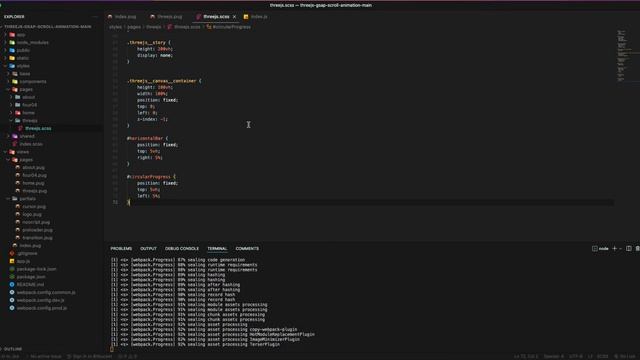Viewport: 640px width, 360px height.
Task: Click the #circularProgress breadcrumb
Action: (x=229, y=27)
